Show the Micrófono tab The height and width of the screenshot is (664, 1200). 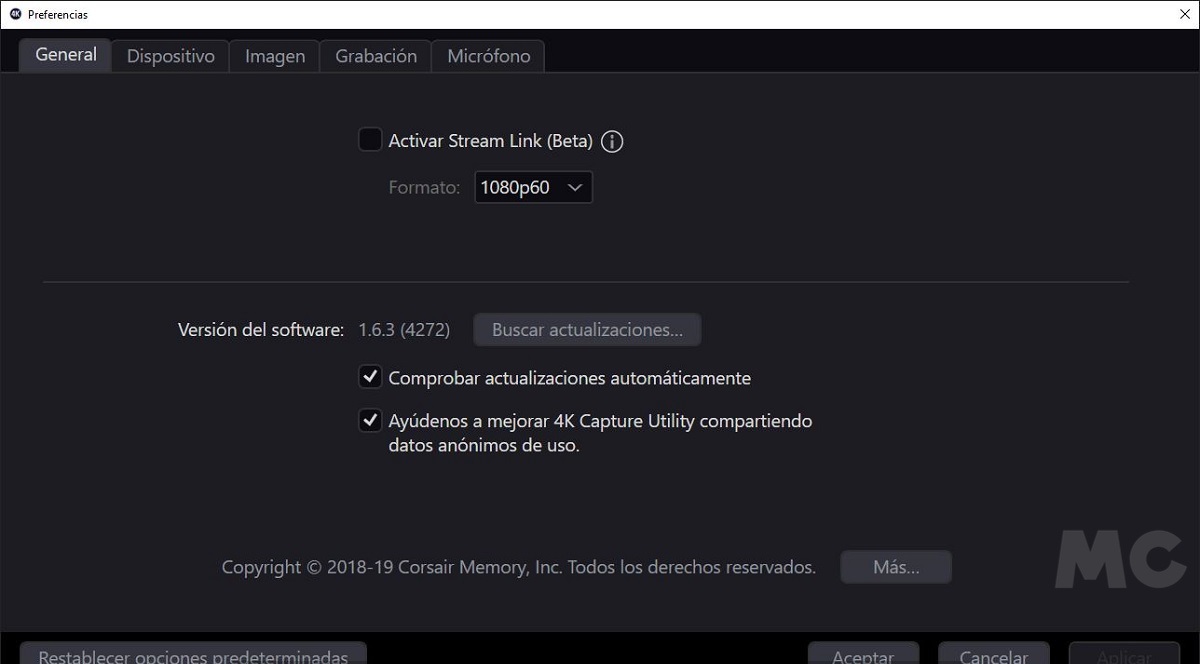tap(488, 56)
